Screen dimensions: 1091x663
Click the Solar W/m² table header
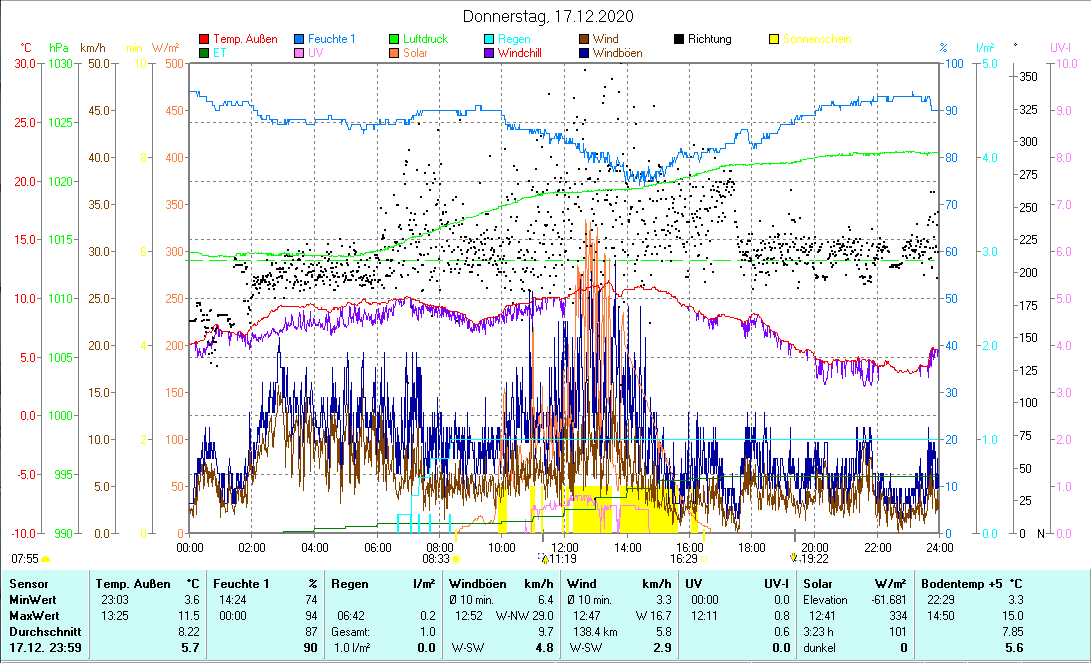pyautogui.click(x=854, y=583)
